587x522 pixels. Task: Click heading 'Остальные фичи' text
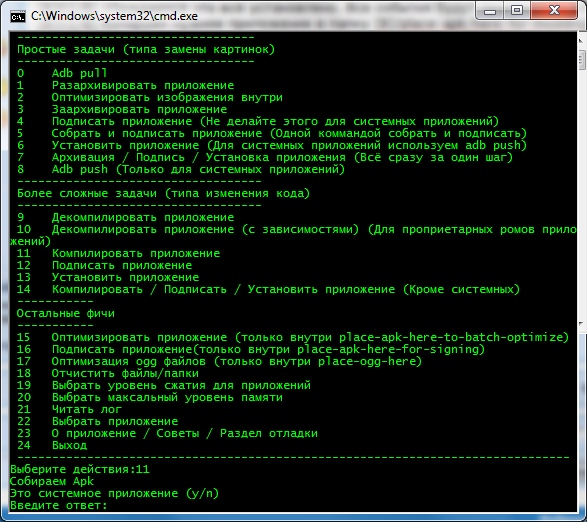point(66,313)
